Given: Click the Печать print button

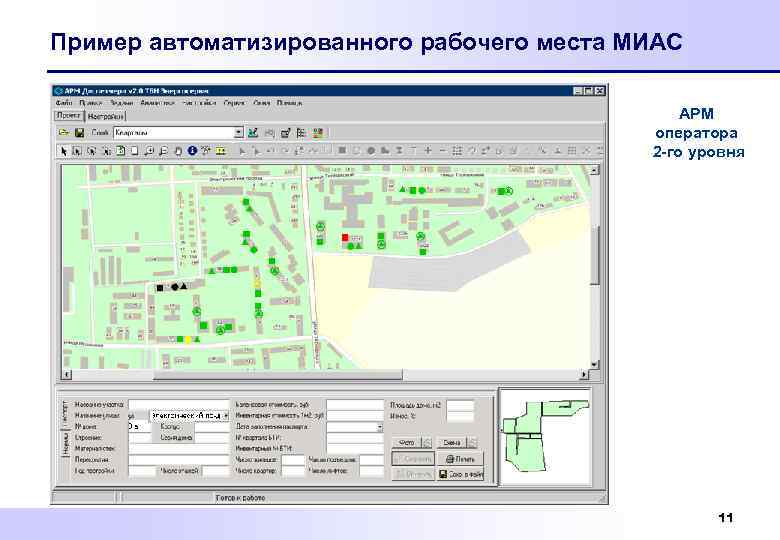Looking at the screenshot, I should click(x=460, y=459).
